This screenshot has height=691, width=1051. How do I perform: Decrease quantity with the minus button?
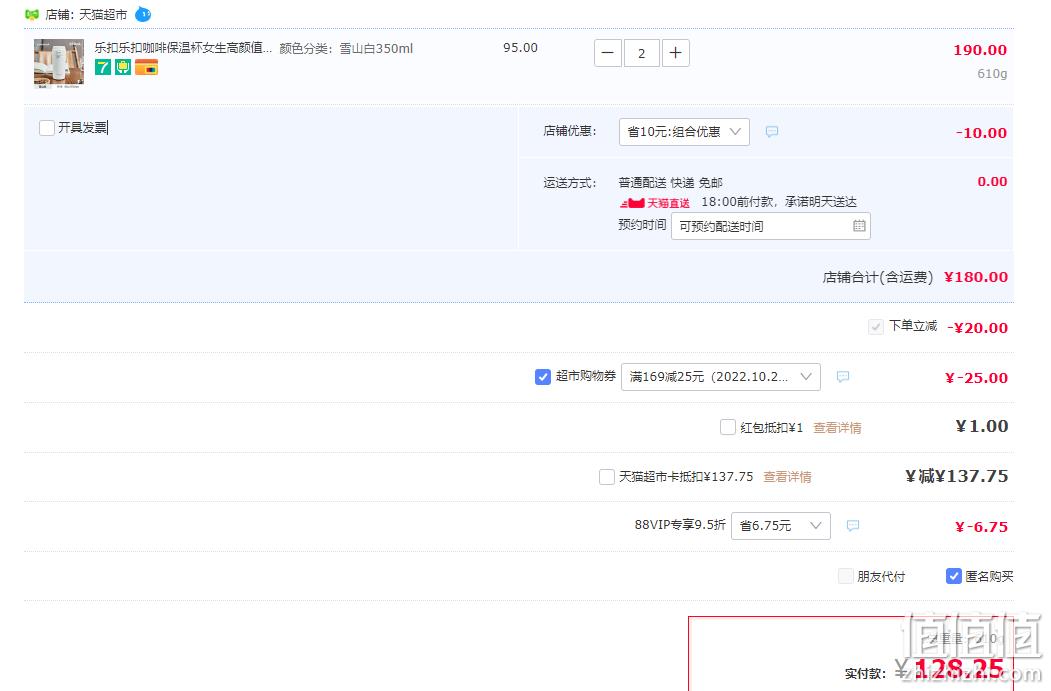pos(608,53)
